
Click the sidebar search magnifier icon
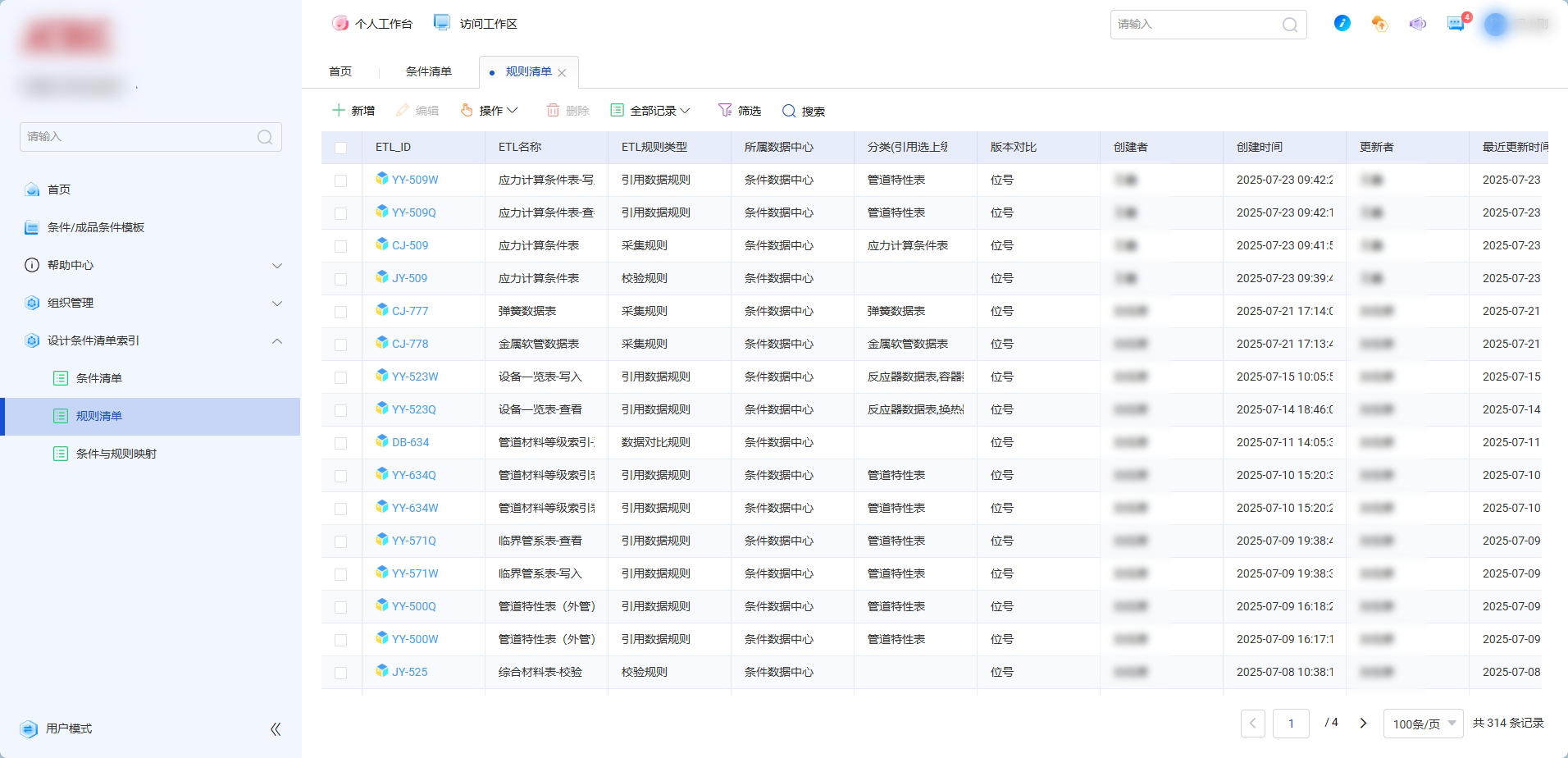265,137
